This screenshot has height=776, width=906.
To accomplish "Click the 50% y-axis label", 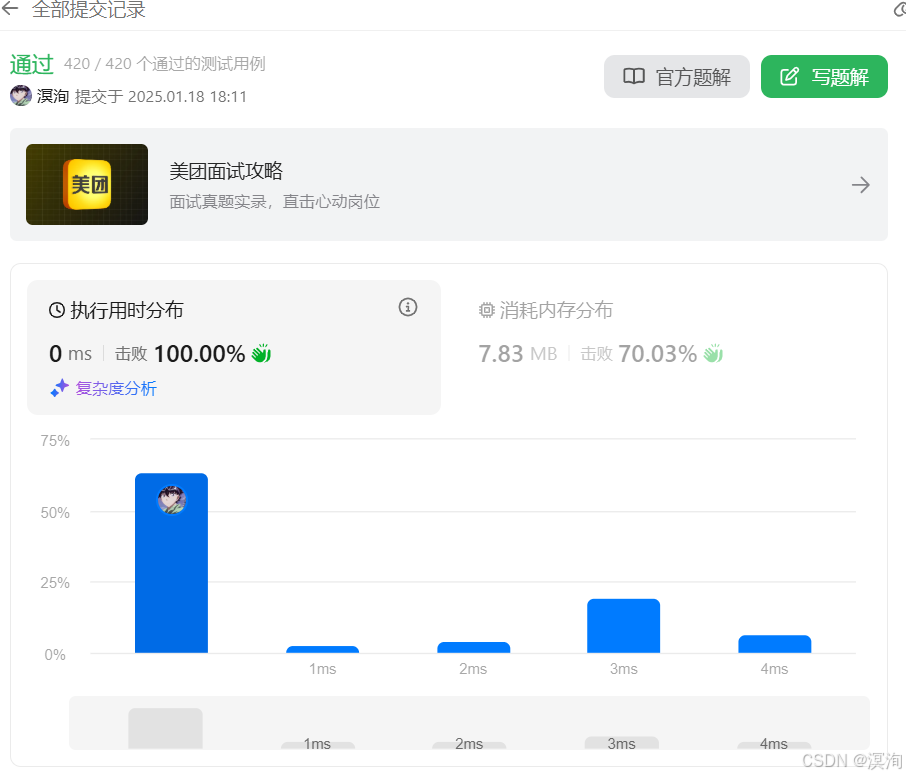I will [55, 513].
